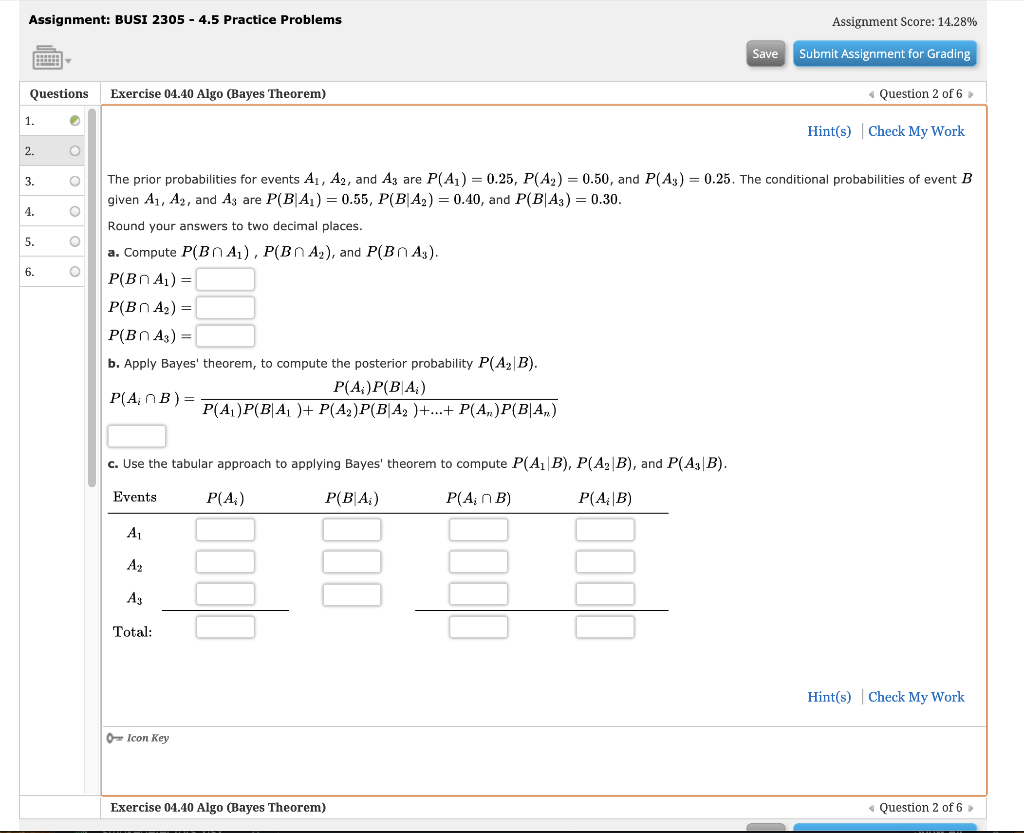Click the status circle next to question 2

(x=73, y=150)
